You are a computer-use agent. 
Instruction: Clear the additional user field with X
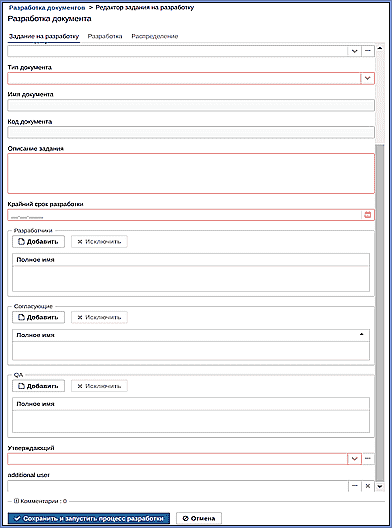(x=368, y=486)
